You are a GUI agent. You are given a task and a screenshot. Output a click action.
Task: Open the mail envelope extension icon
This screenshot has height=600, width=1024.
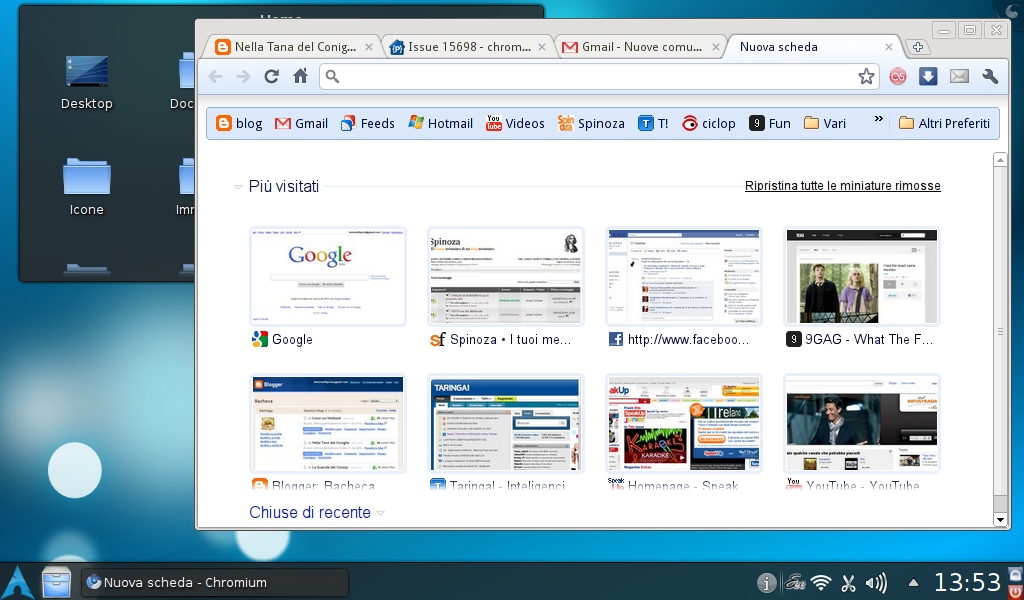(959, 76)
